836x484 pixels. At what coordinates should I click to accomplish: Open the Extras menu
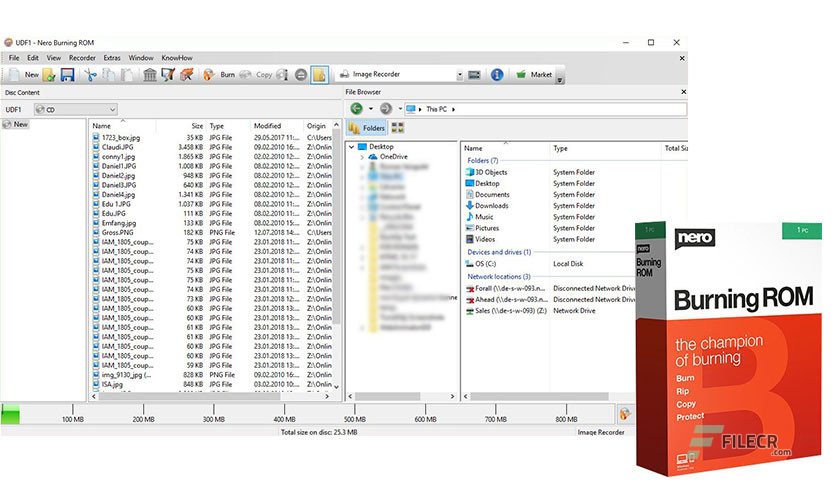(x=112, y=58)
